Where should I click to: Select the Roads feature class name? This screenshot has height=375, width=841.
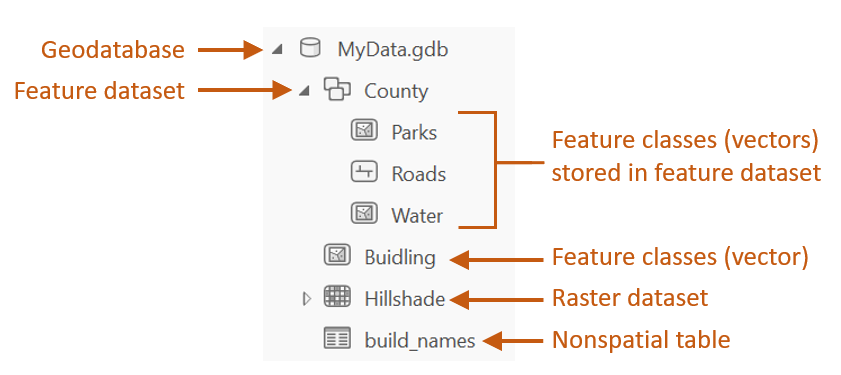click(419, 174)
